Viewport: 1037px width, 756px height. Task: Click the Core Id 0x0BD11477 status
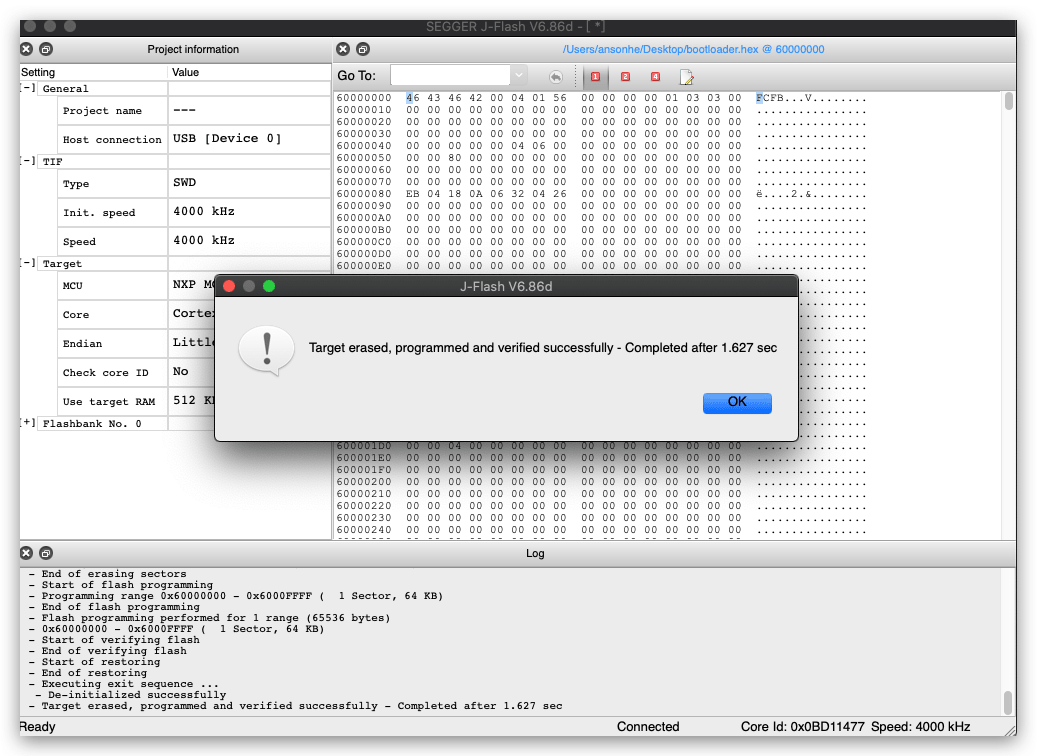pyautogui.click(x=802, y=726)
